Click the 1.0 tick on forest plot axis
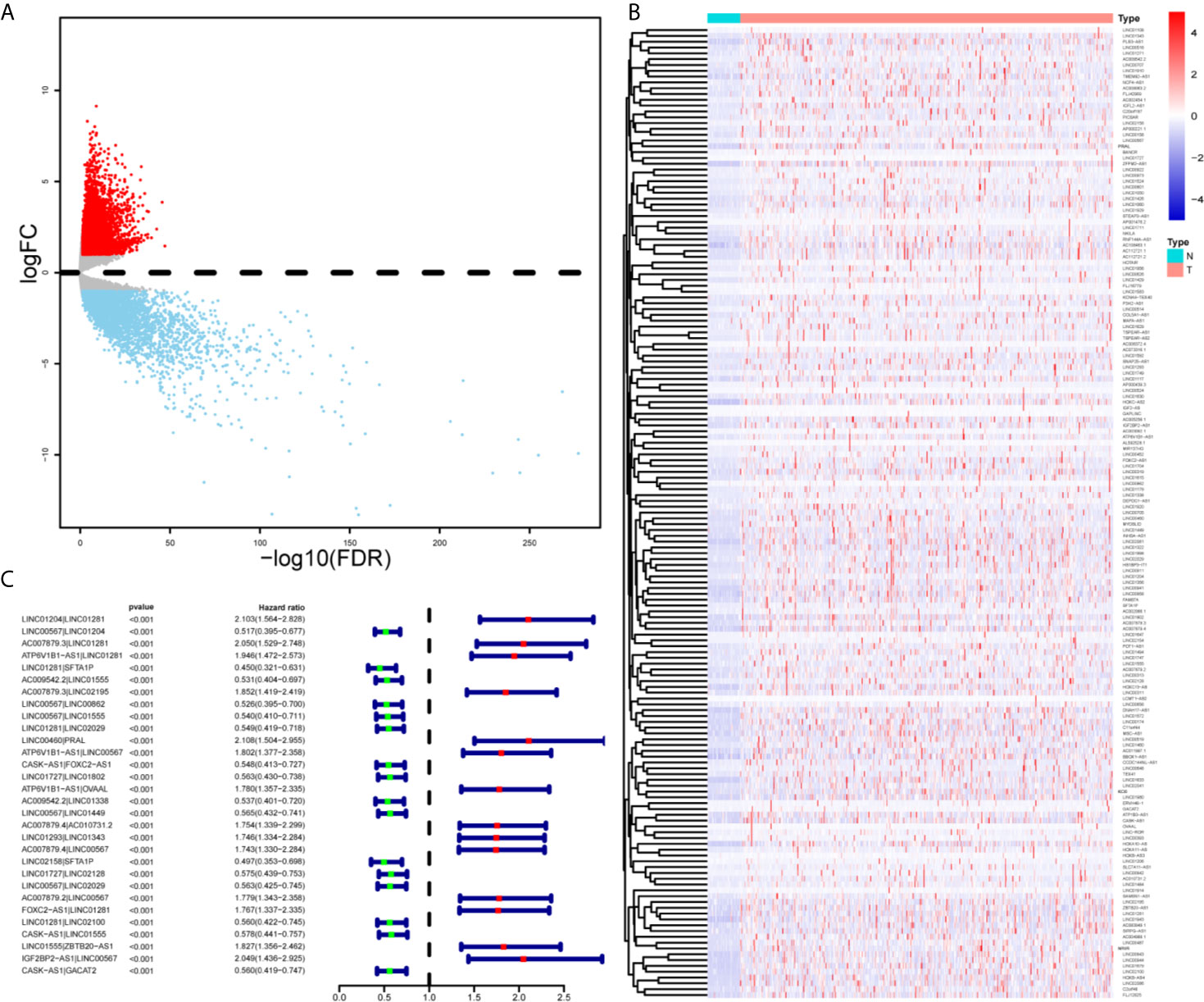Image resolution: width=1204 pixels, height=1002 pixels. [429, 997]
